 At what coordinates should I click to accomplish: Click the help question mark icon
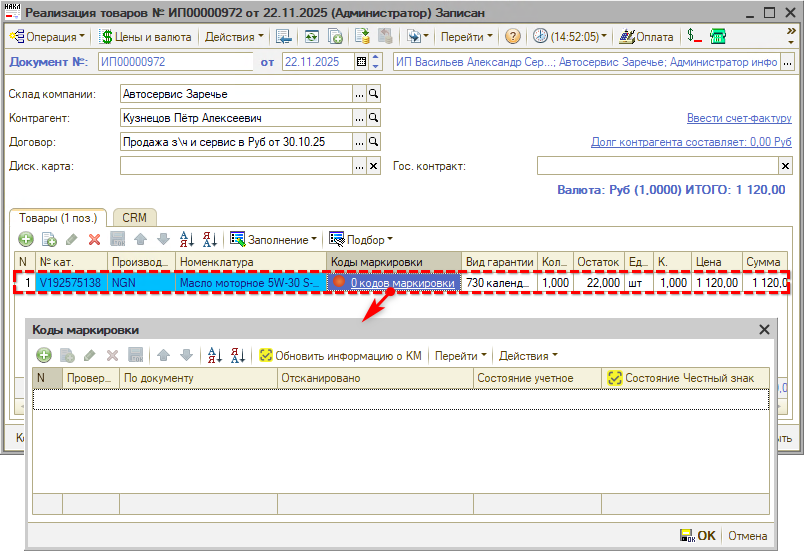point(513,37)
